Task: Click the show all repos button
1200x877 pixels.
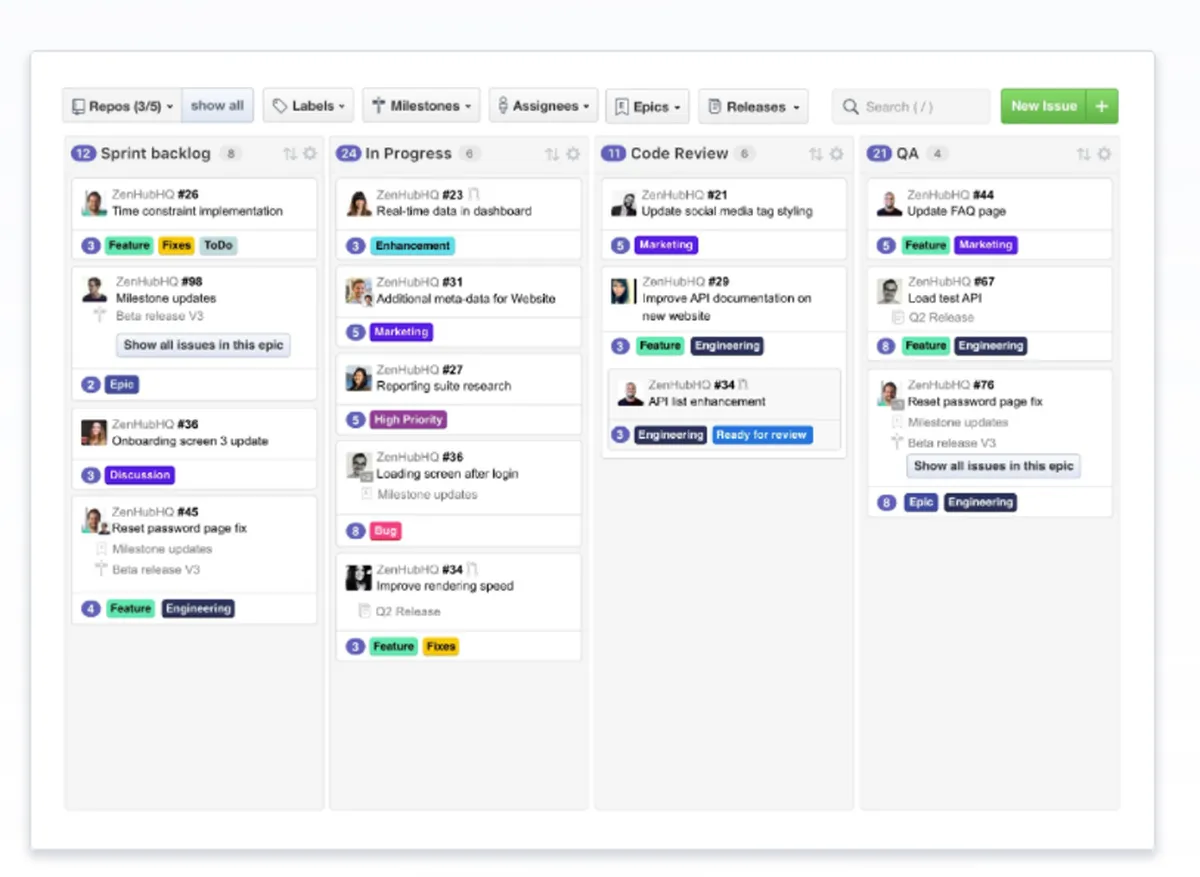Action: [217, 106]
